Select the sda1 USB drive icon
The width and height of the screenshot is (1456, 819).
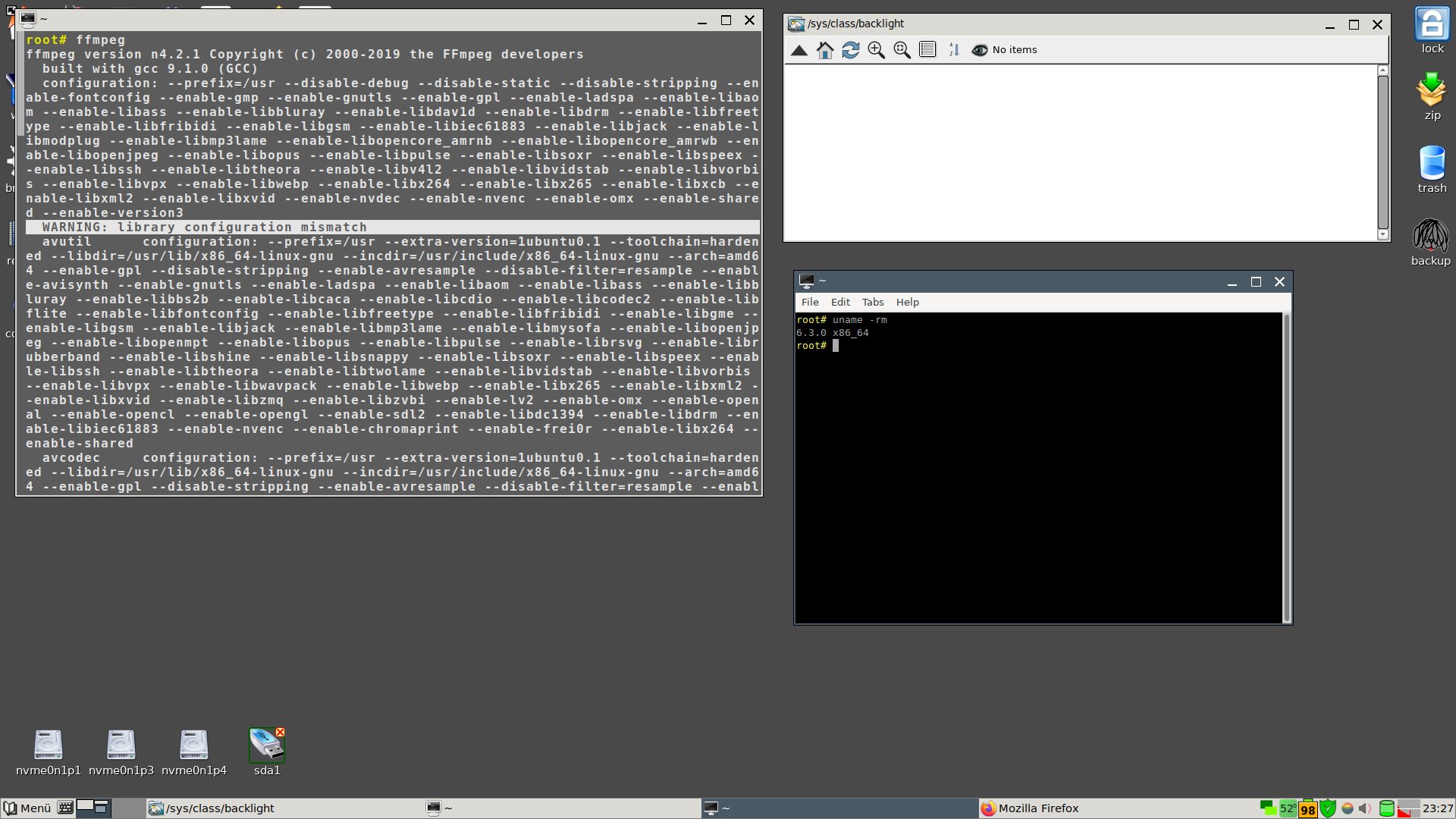click(x=267, y=752)
